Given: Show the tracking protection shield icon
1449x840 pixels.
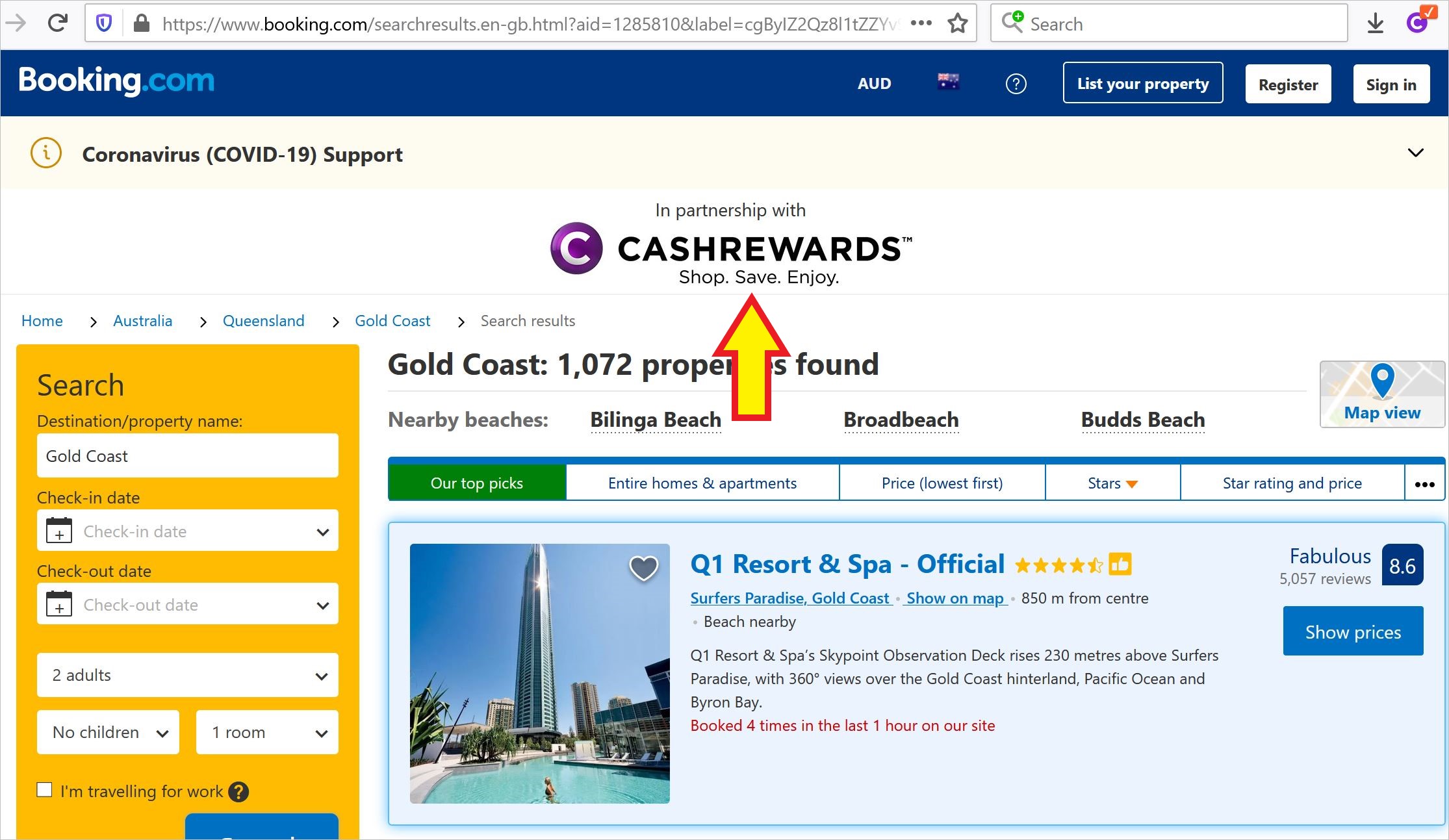Looking at the screenshot, I should (x=104, y=24).
